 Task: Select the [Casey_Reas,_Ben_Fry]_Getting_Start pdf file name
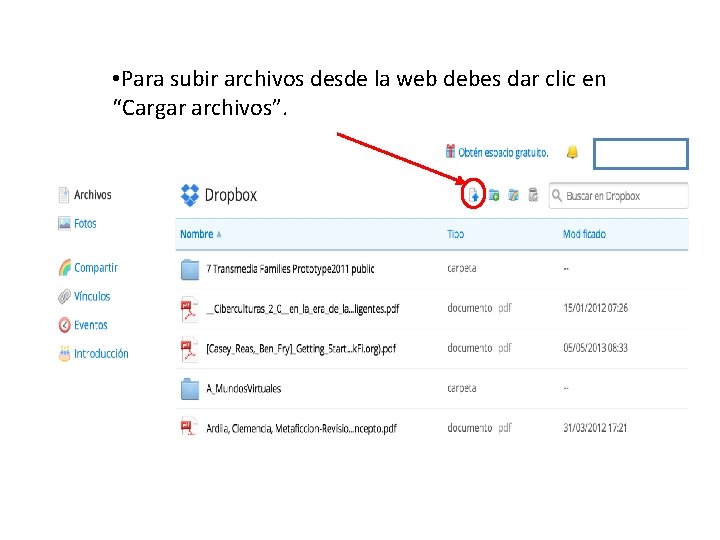click(301, 349)
